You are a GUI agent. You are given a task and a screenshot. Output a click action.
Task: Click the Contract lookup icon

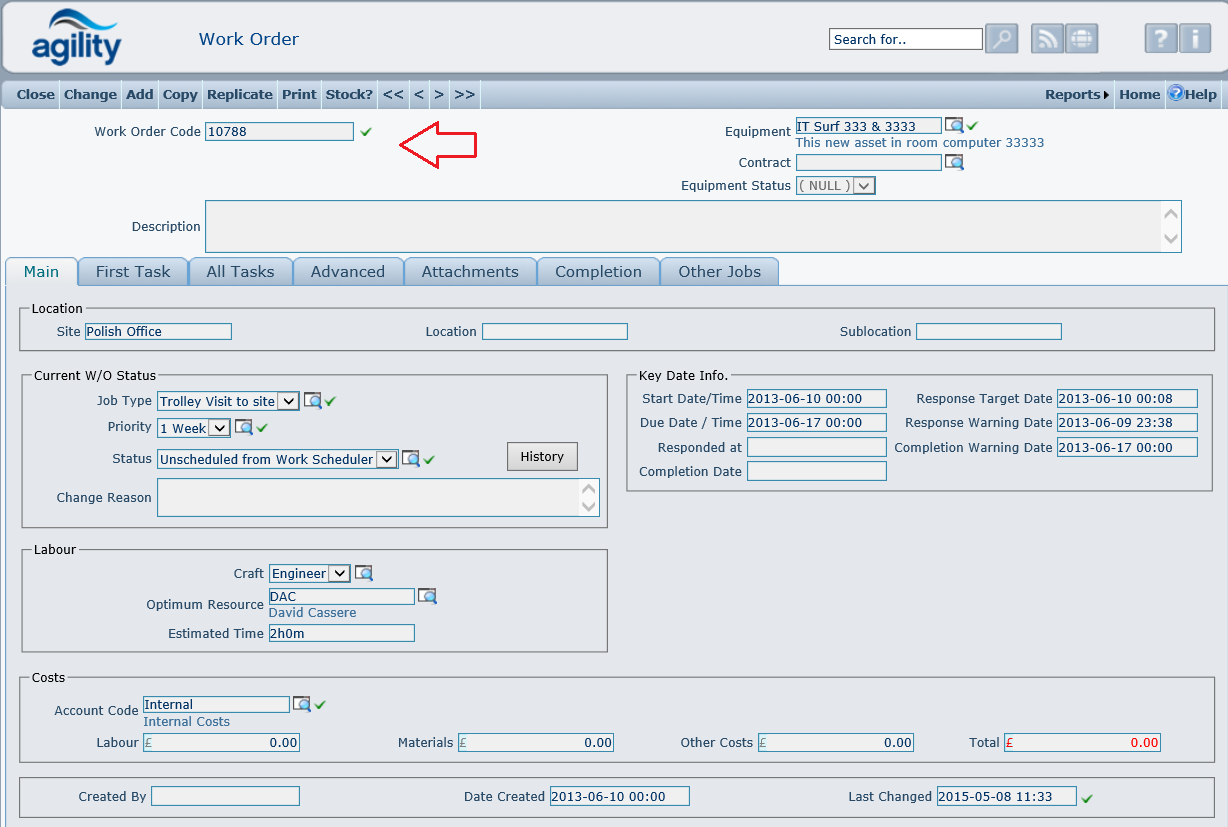point(954,162)
